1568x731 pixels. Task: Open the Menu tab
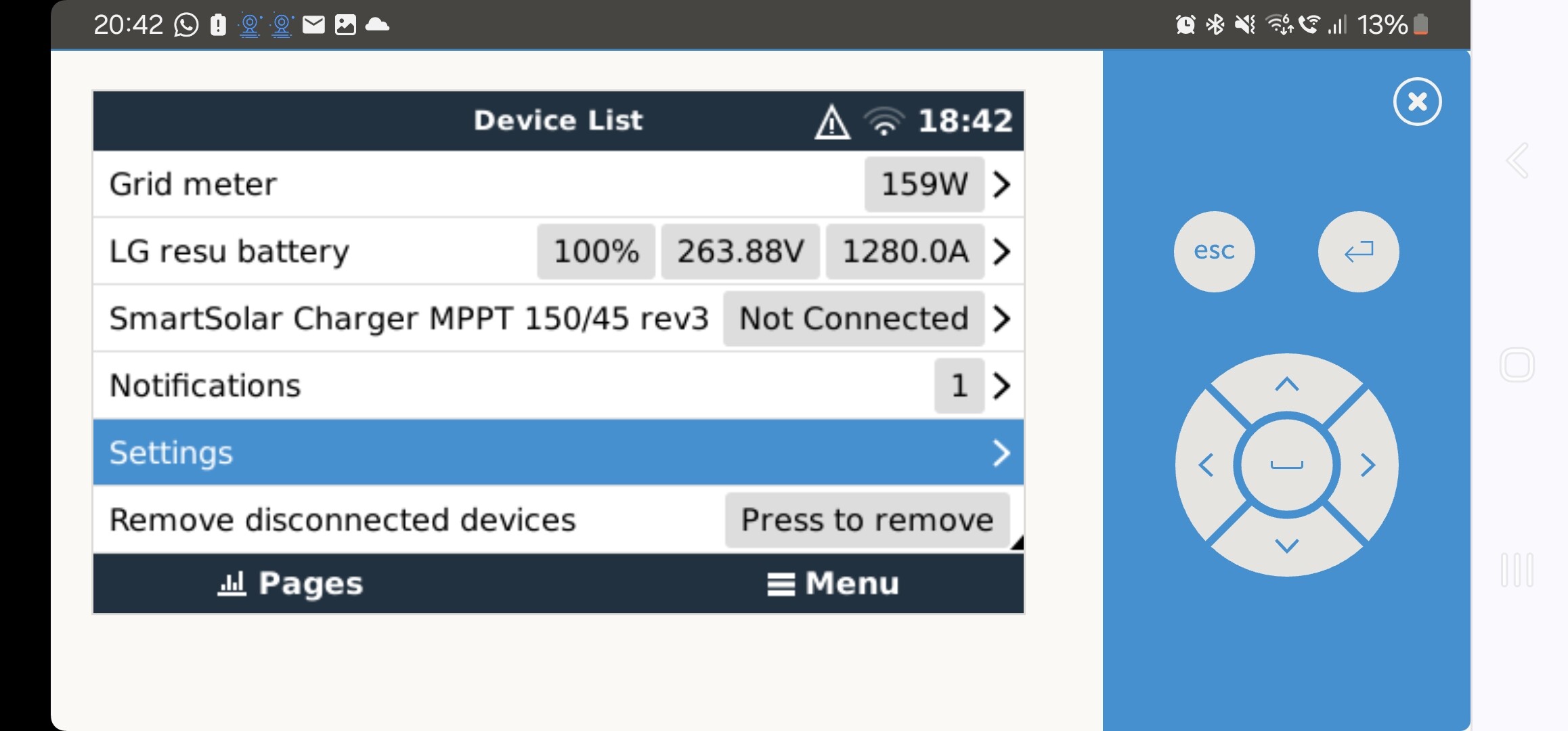click(x=833, y=583)
